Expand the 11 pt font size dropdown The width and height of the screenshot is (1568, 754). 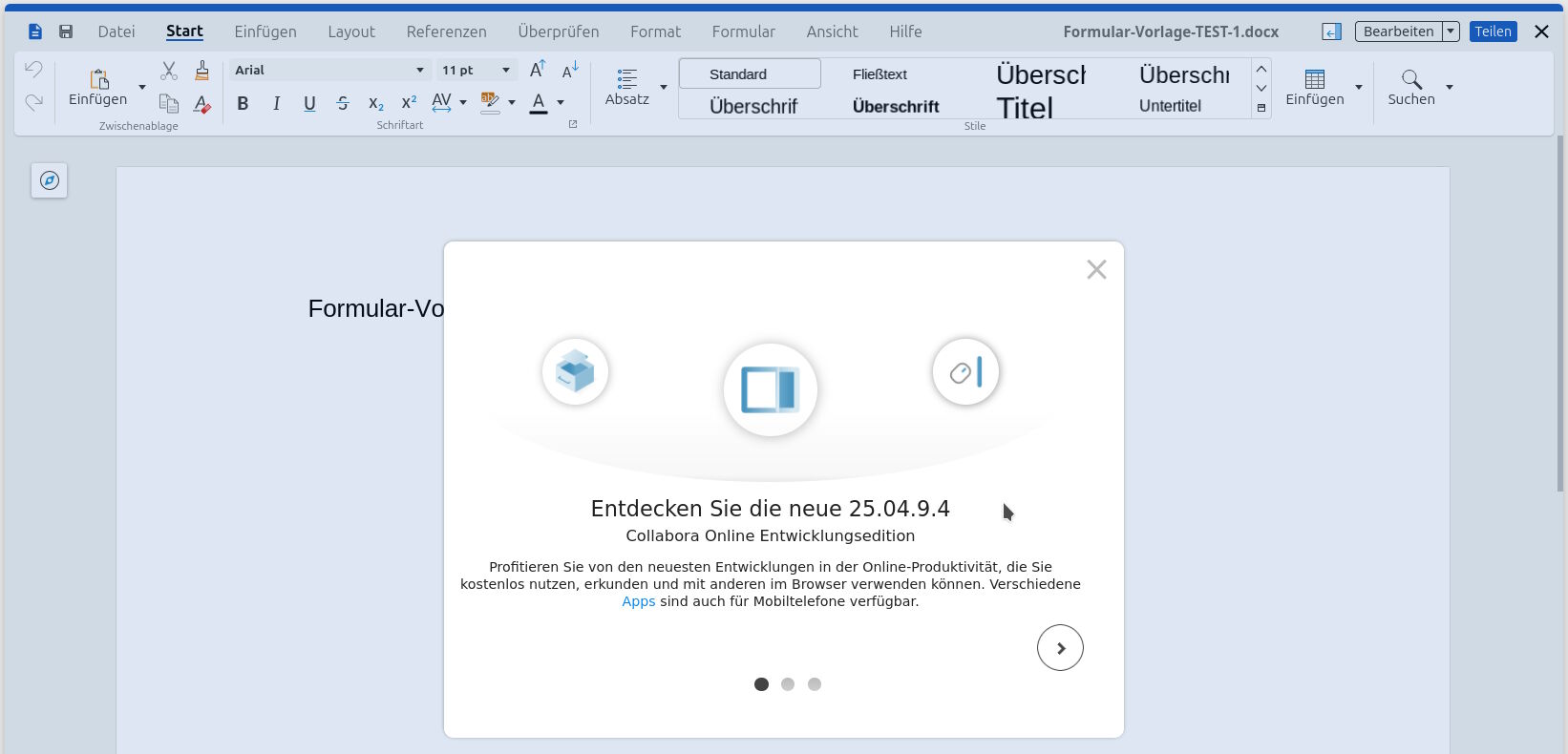point(506,70)
